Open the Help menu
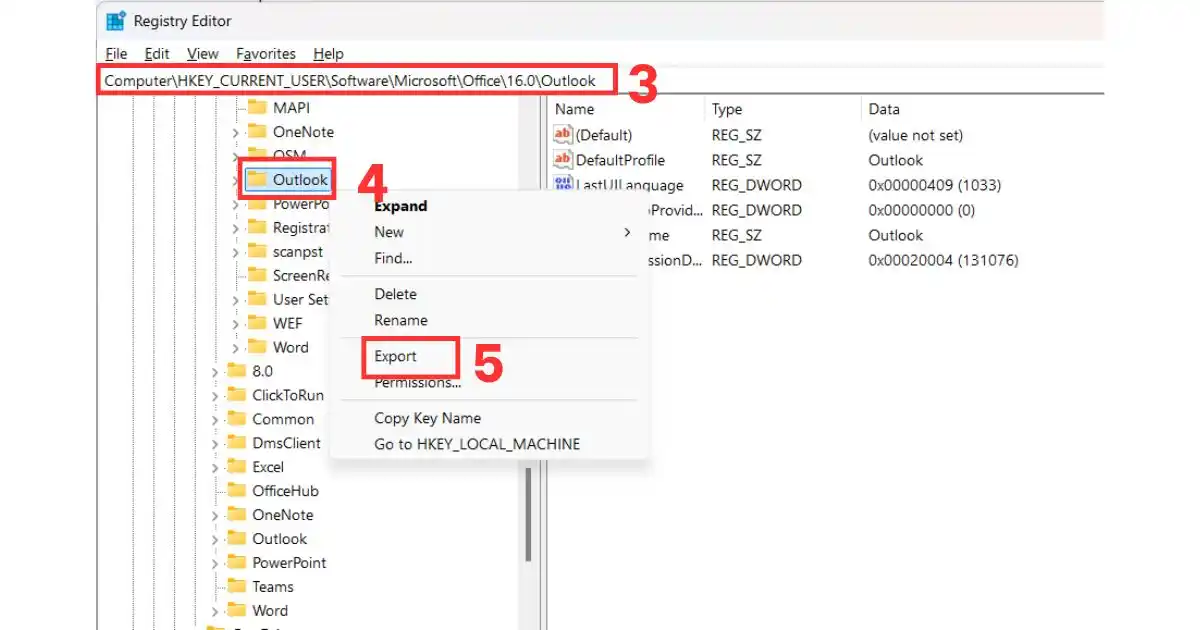 (328, 54)
